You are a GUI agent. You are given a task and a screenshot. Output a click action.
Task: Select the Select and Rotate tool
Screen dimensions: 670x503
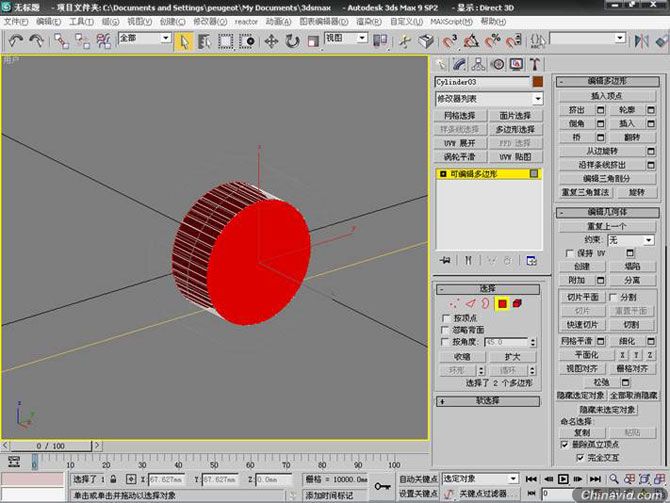[x=292, y=41]
